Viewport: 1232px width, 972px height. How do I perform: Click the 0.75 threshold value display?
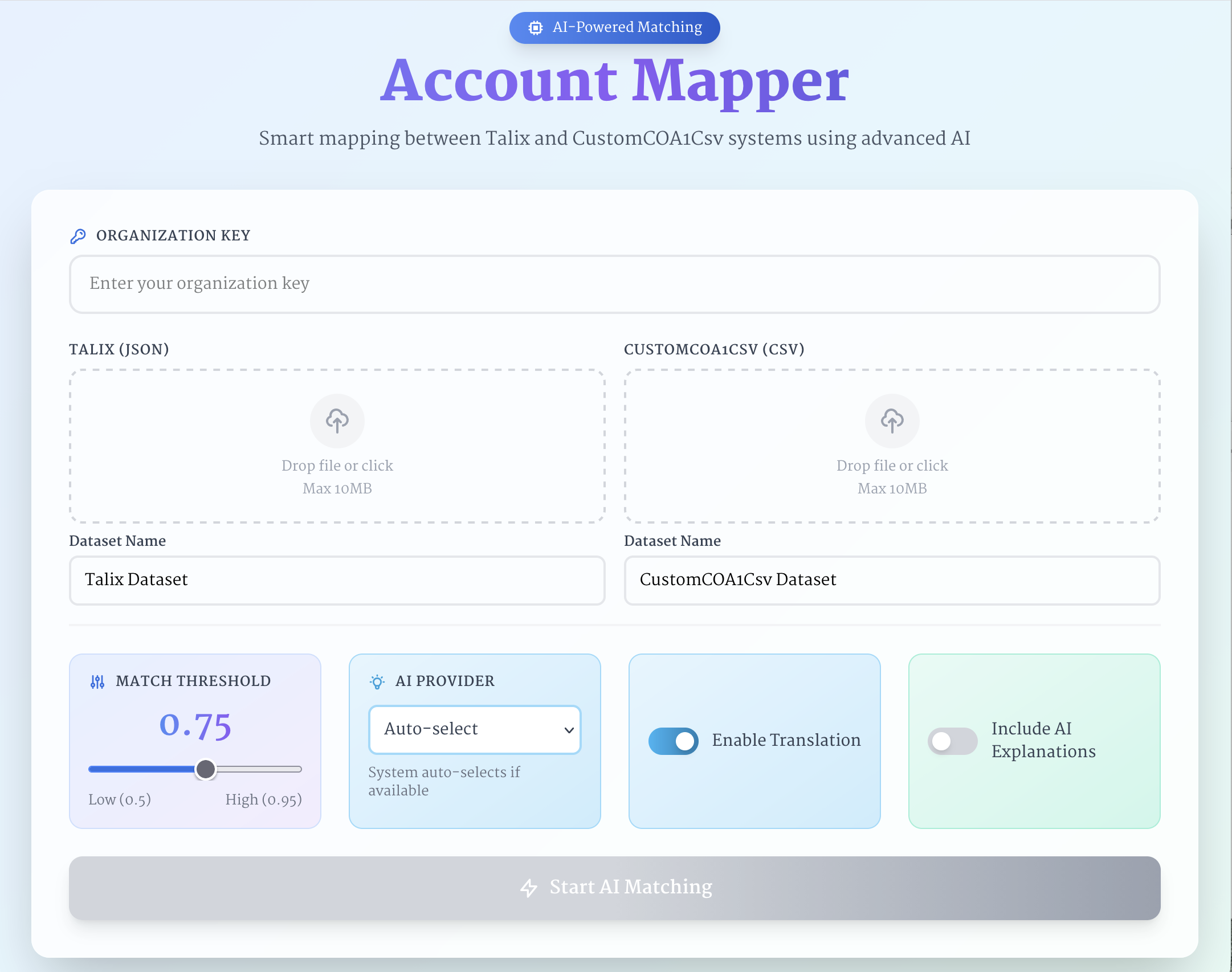click(195, 725)
